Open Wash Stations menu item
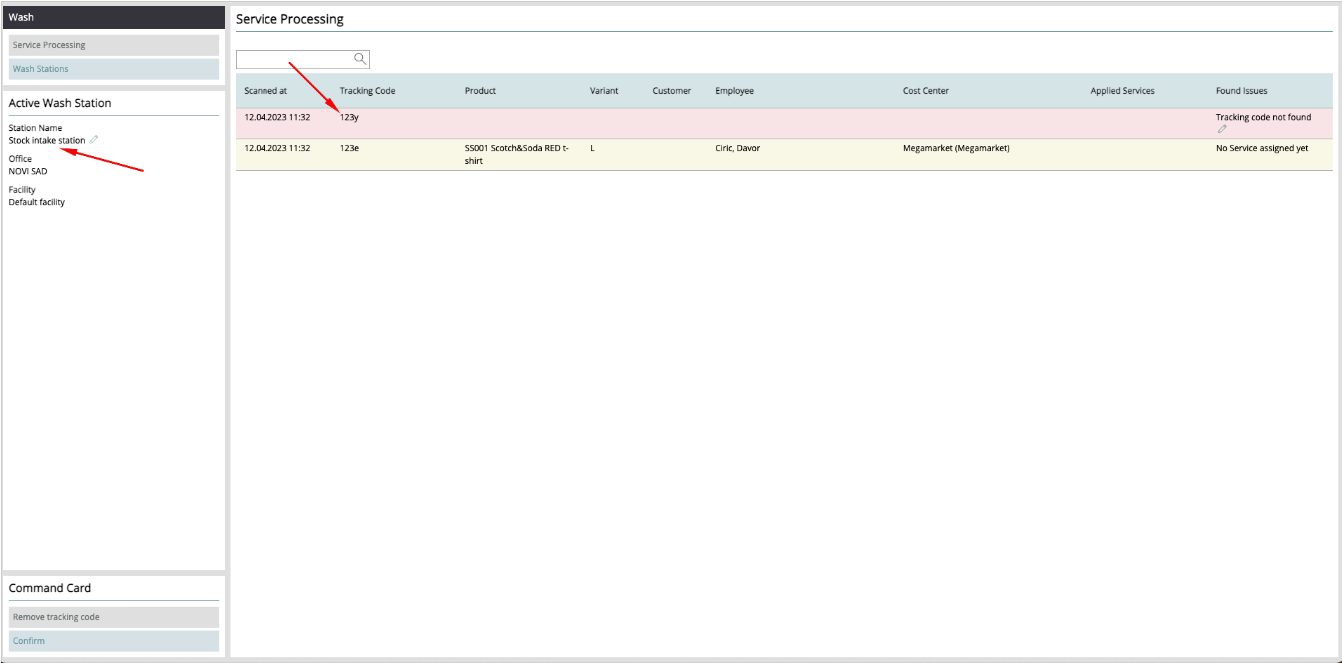This screenshot has height=663, width=1342. point(113,69)
